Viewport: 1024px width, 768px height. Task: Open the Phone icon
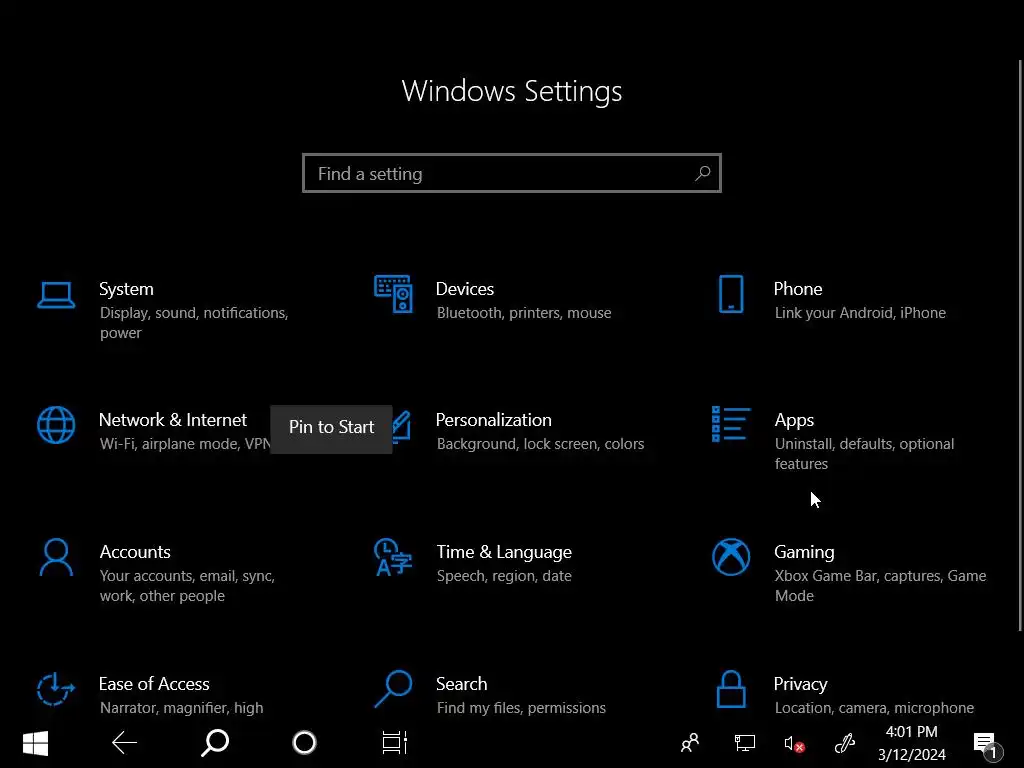[x=731, y=294]
